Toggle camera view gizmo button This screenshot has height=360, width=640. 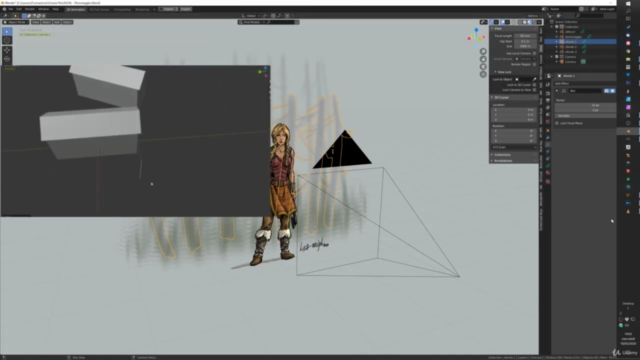pos(483,67)
